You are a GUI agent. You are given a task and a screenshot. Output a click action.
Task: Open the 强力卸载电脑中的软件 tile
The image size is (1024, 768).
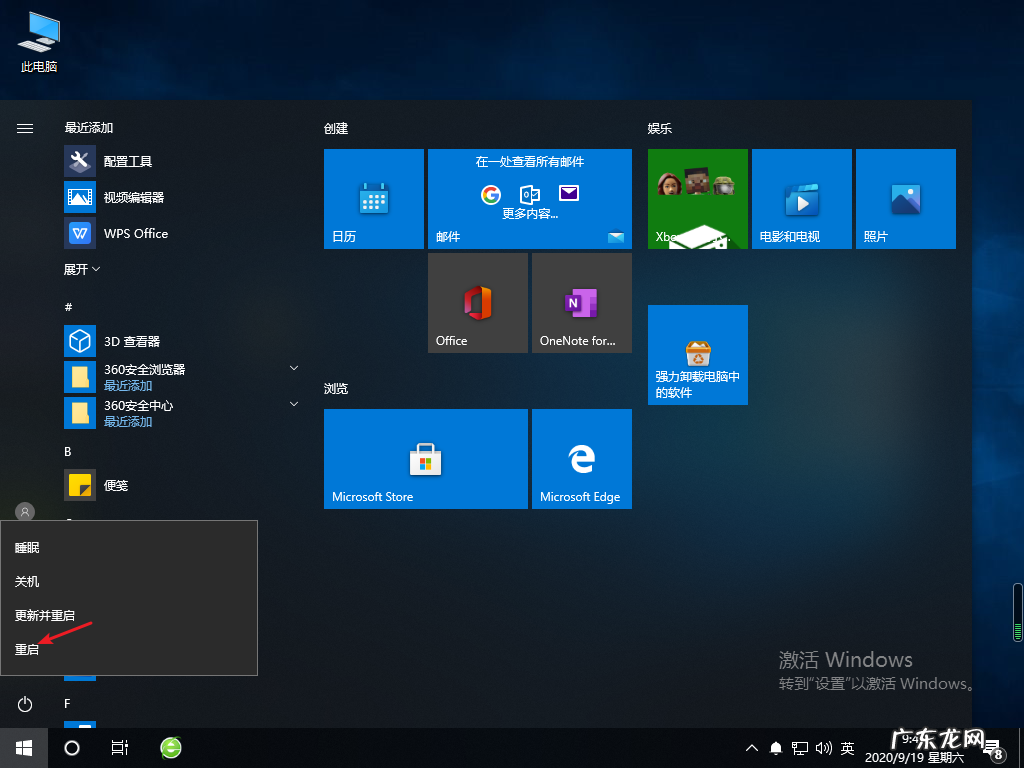click(x=697, y=355)
